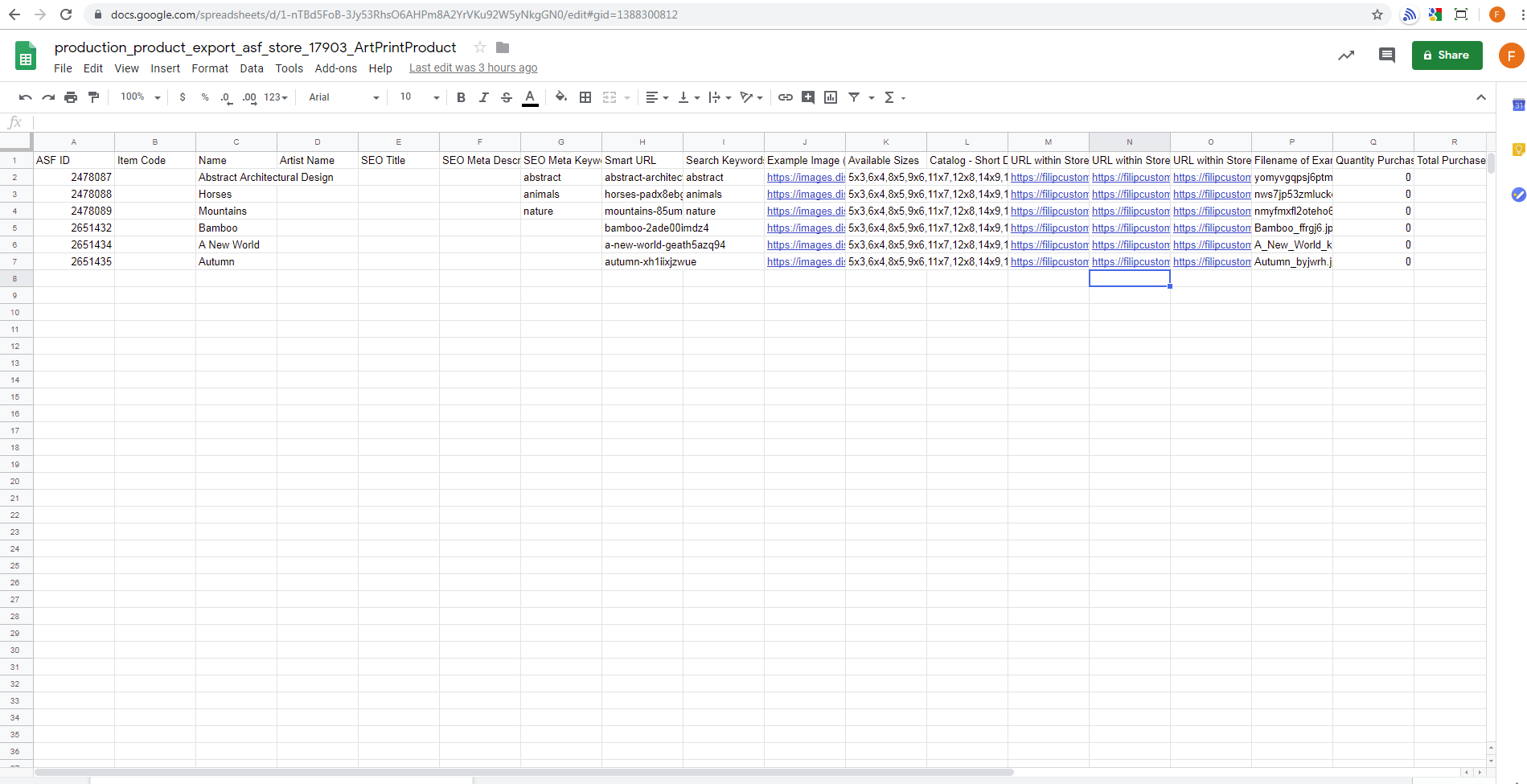Open the Fill color picker

point(561,97)
